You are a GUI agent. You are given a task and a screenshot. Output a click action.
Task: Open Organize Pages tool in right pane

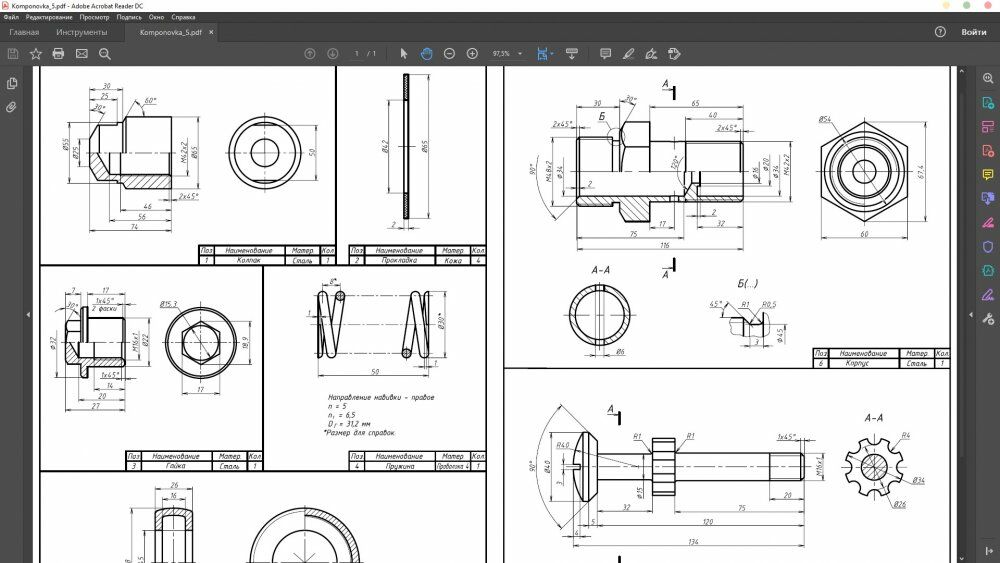tap(988, 126)
